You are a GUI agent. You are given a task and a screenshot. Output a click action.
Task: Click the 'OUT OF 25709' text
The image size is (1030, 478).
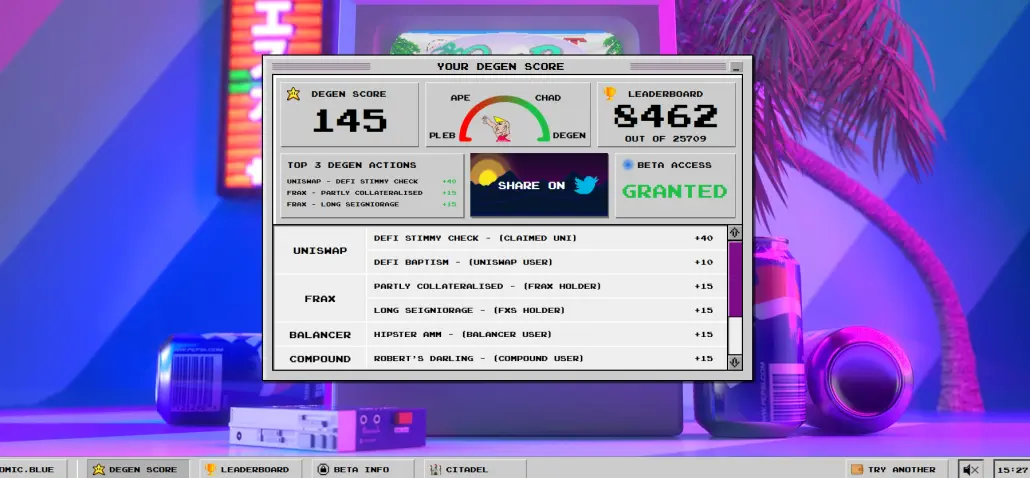[x=666, y=139]
